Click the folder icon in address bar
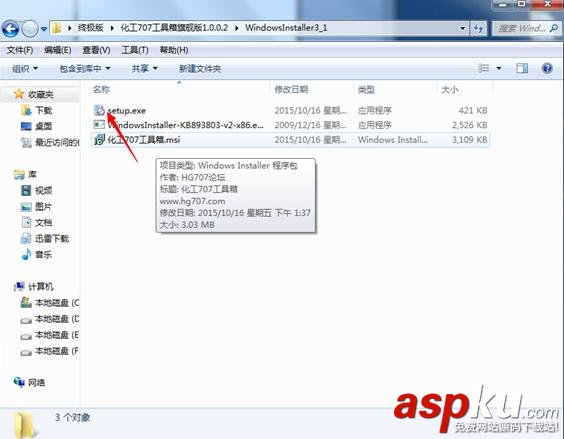Image resolution: width=564 pixels, height=439 pixels. (56, 28)
